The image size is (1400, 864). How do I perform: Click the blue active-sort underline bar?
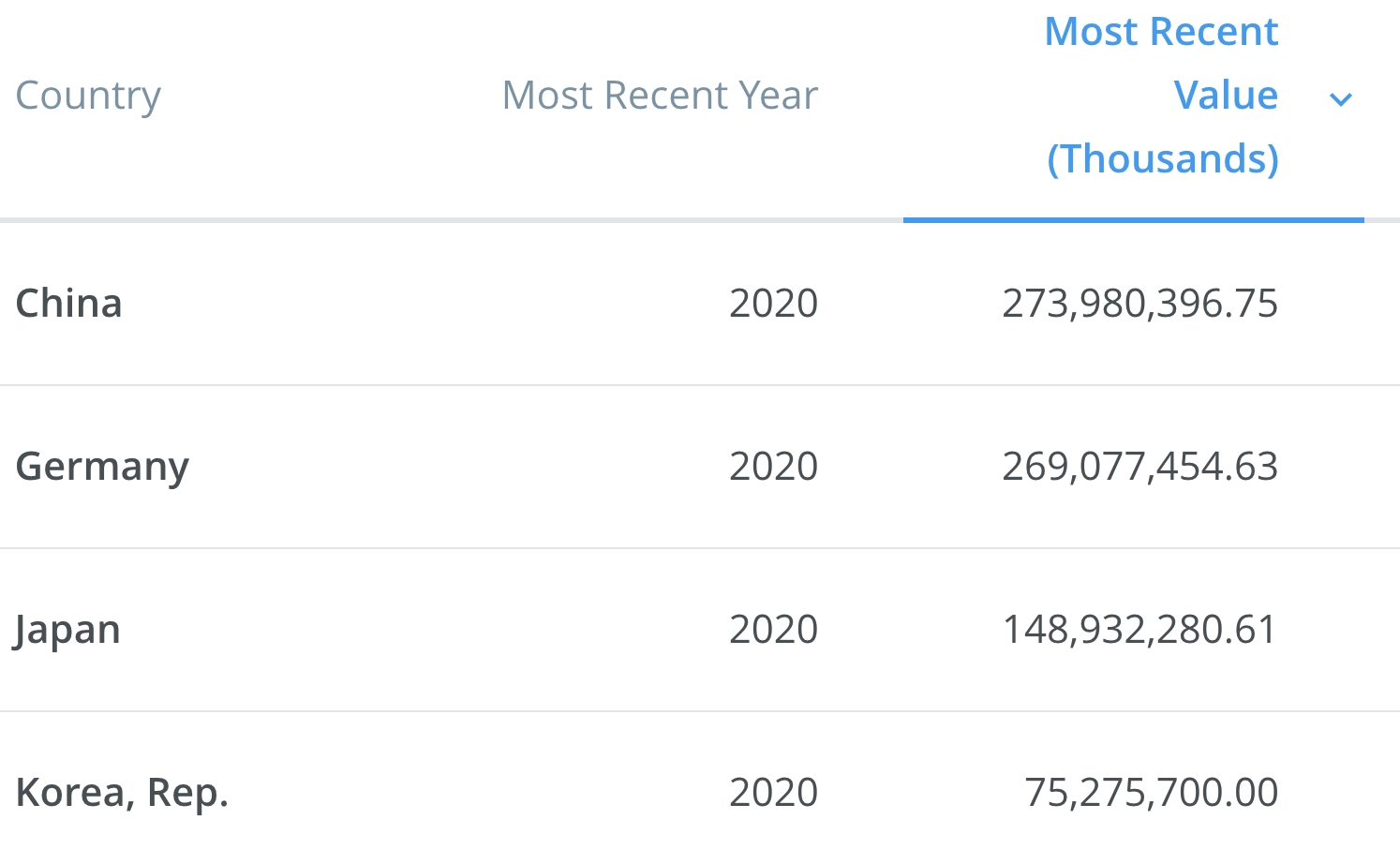(x=1133, y=220)
